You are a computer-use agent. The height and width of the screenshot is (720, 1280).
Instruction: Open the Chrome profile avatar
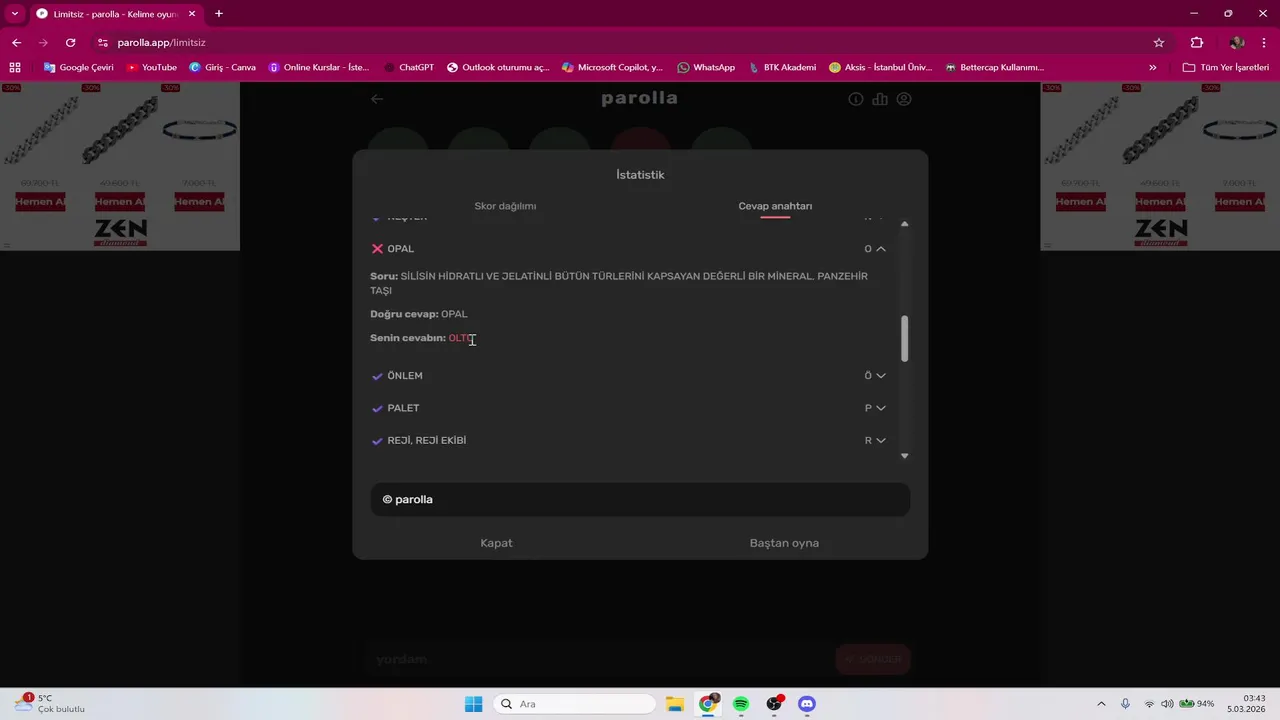point(1237,43)
